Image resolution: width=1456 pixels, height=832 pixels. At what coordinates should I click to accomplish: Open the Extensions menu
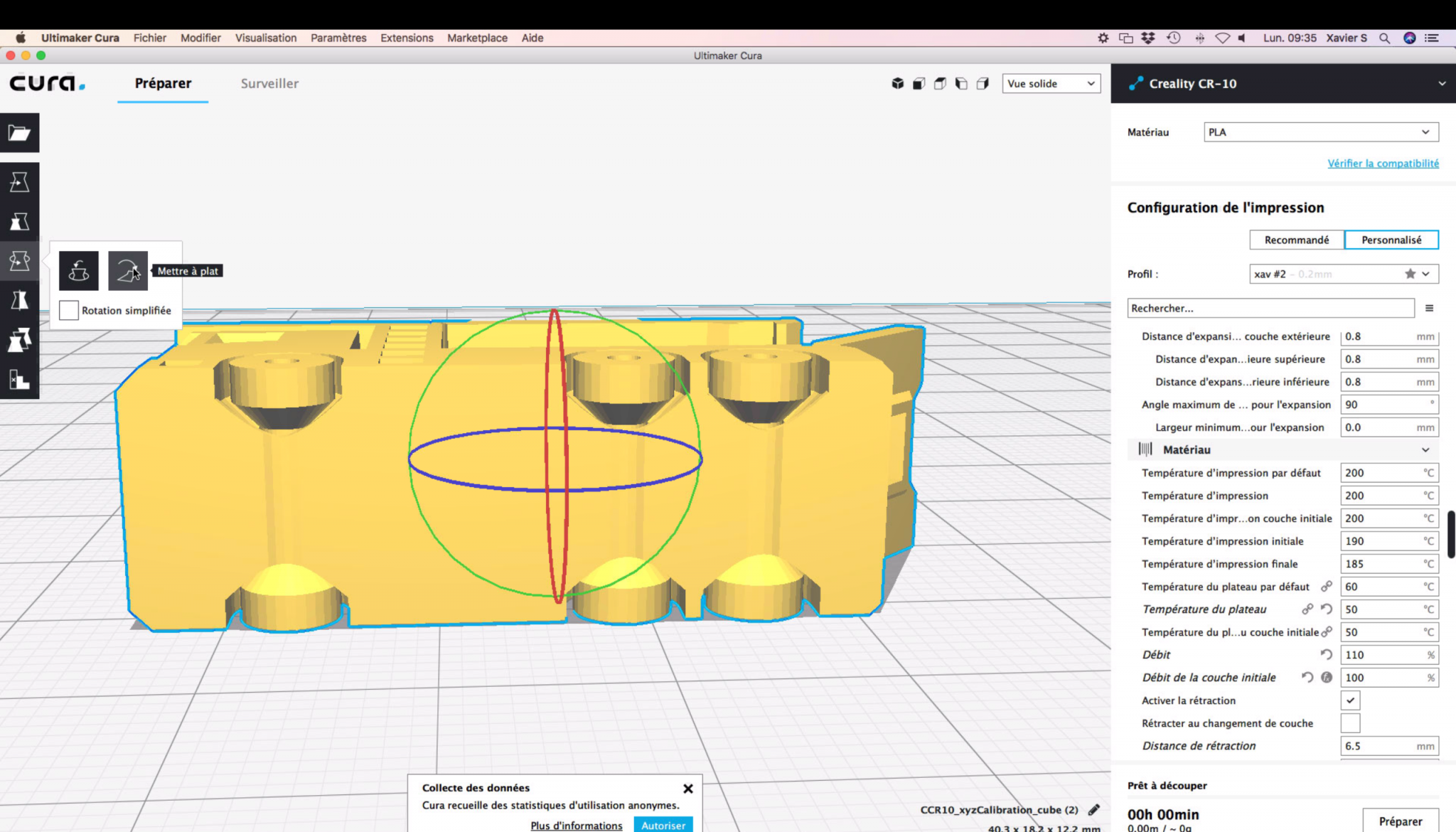407,38
